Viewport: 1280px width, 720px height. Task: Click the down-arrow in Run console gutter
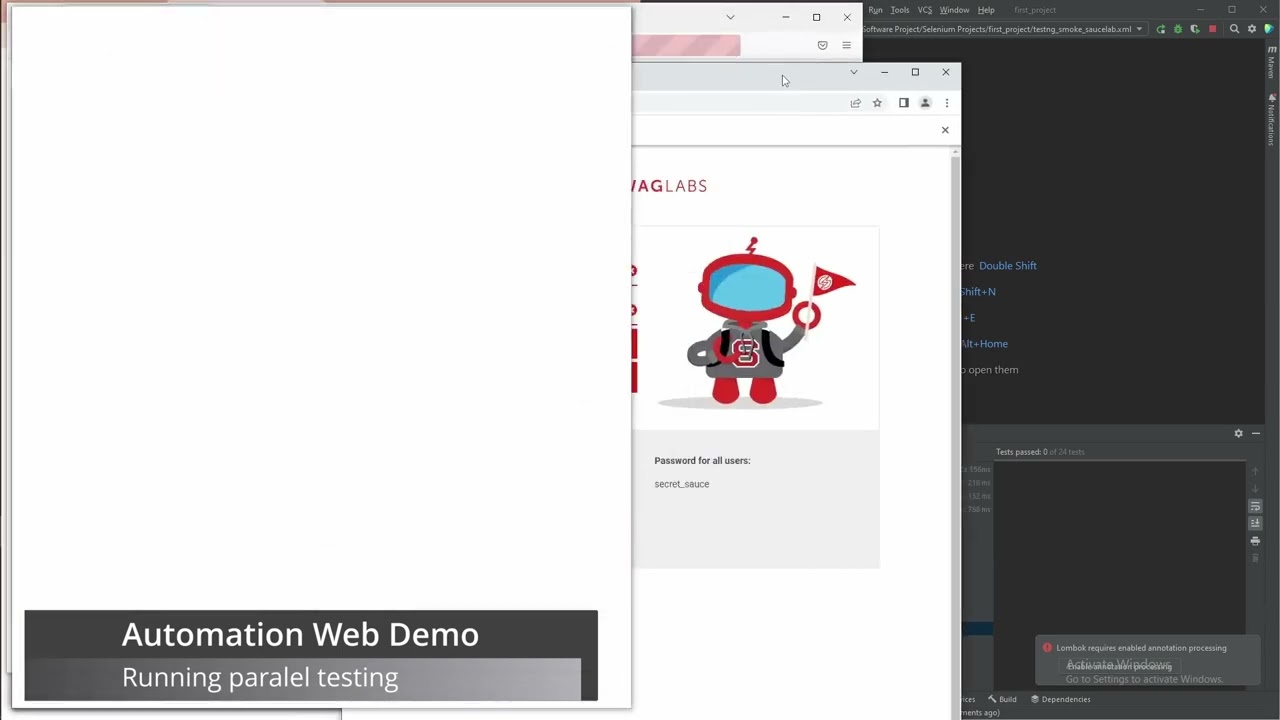pyautogui.click(x=1255, y=488)
